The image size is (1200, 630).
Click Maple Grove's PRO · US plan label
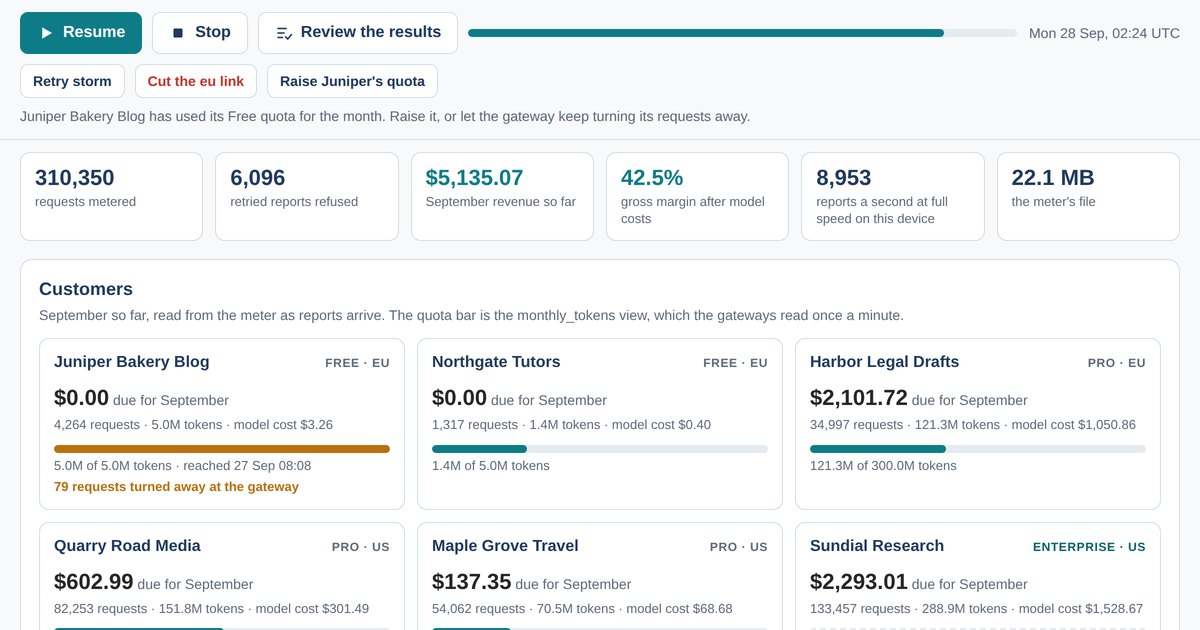click(x=739, y=547)
